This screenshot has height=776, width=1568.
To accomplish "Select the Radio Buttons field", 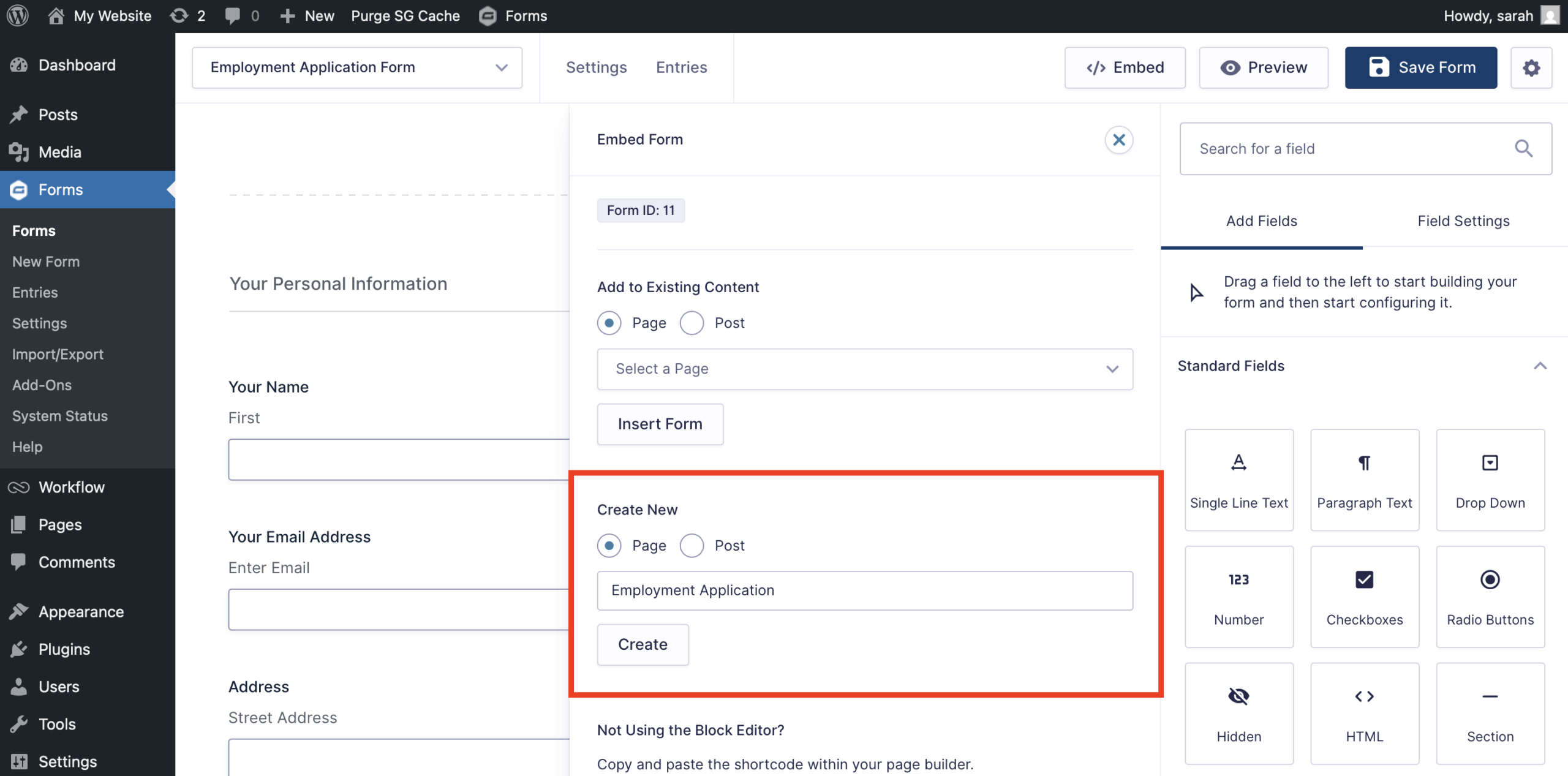I will click(1490, 596).
